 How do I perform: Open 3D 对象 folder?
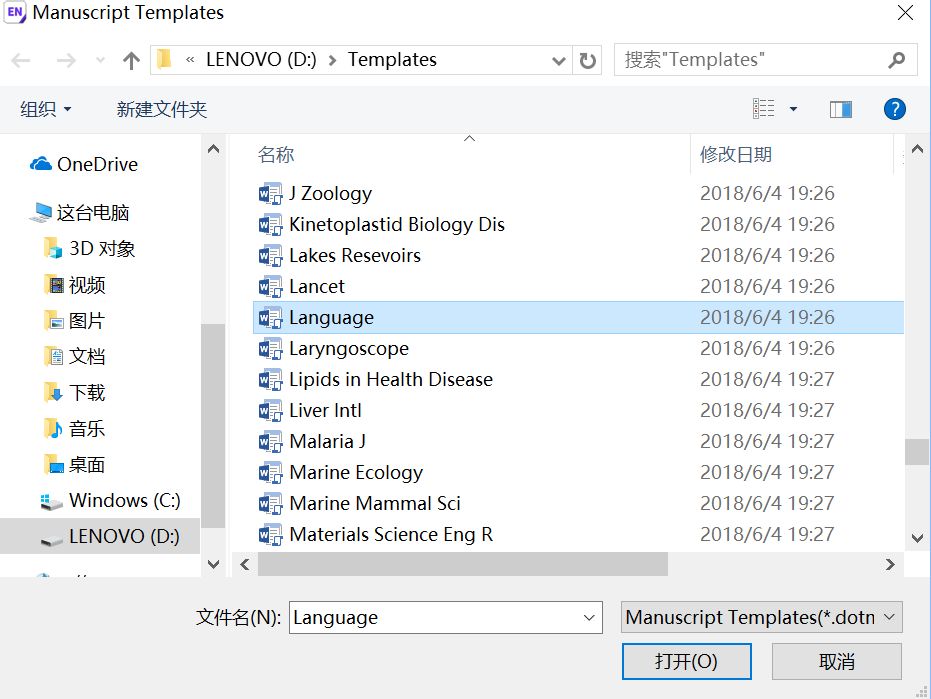point(90,248)
